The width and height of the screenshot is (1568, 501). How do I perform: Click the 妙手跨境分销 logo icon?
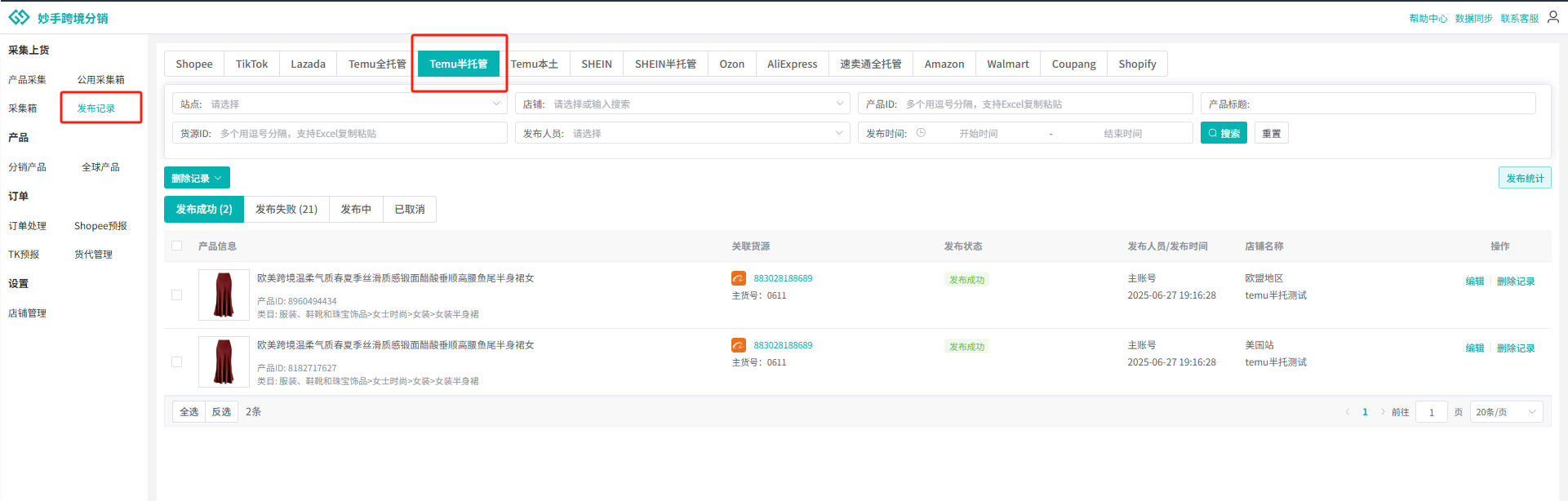(19, 17)
